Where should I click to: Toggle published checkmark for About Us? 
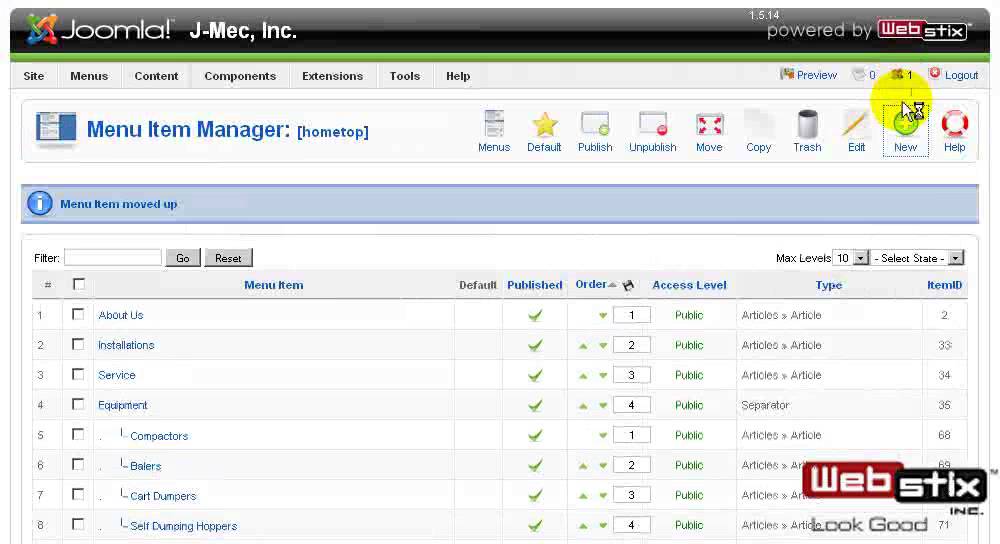[535, 315]
